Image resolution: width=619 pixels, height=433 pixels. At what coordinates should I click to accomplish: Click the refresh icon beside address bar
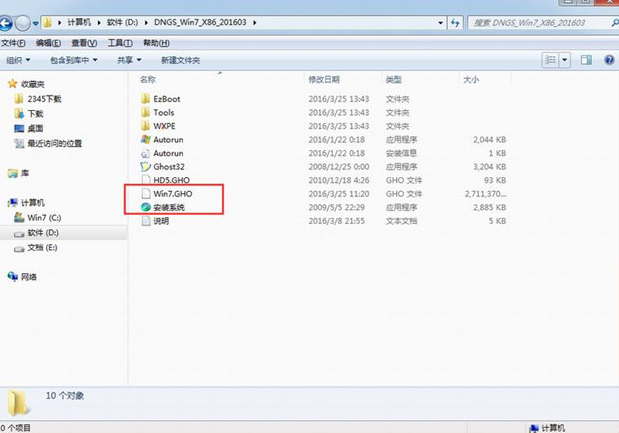click(x=456, y=23)
